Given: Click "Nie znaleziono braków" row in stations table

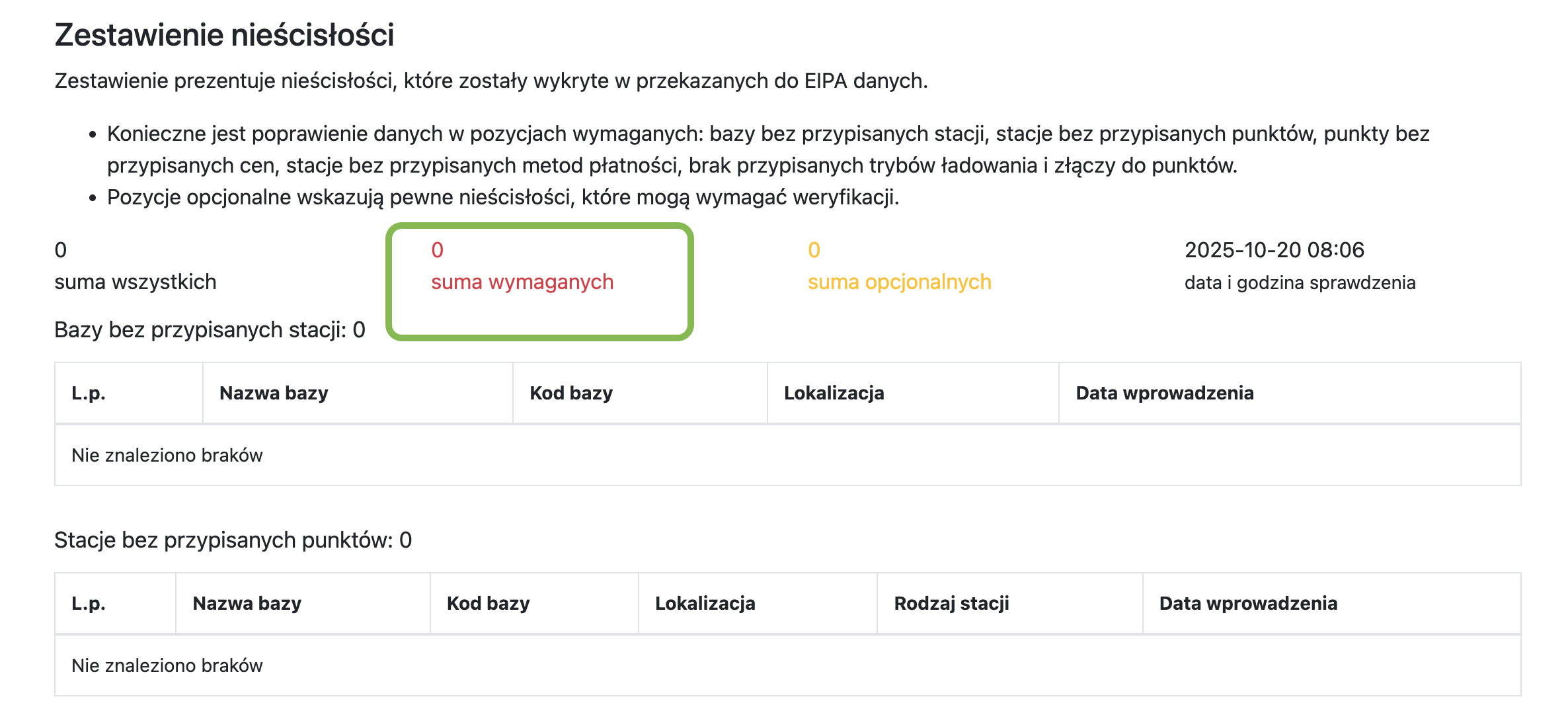Looking at the screenshot, I should point(167,666).
